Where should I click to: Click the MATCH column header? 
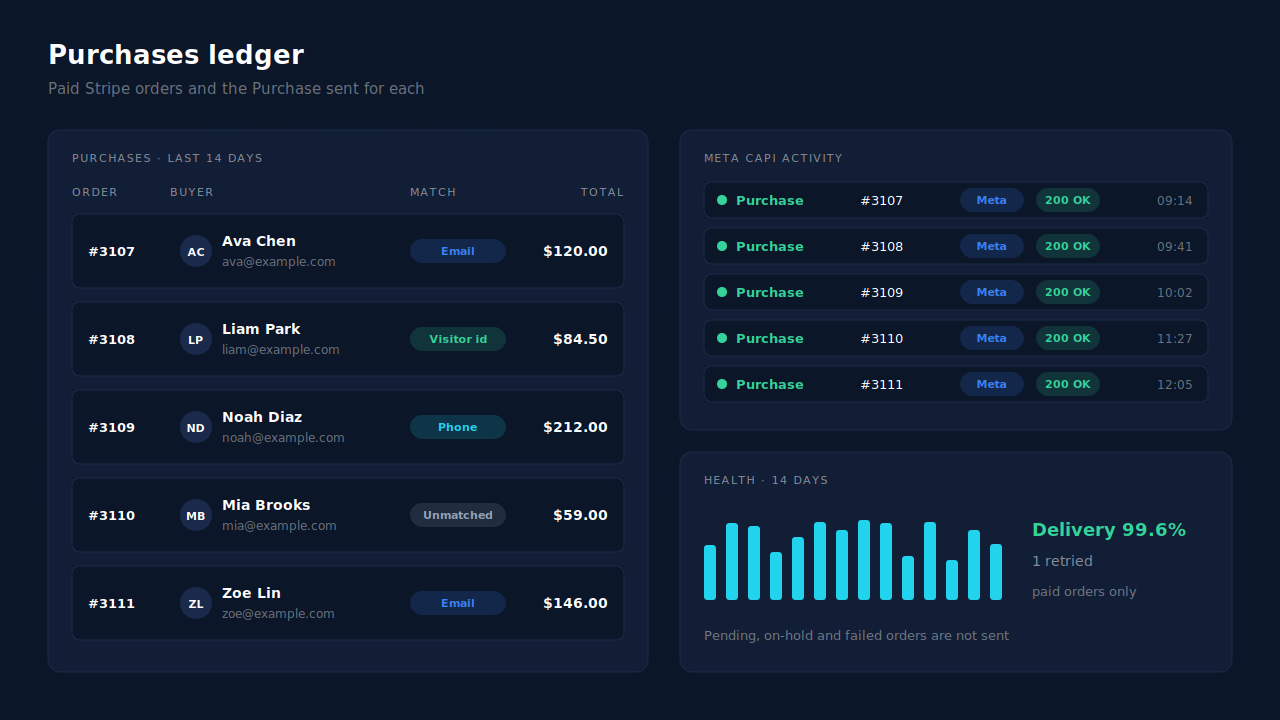tap(433, 192)
